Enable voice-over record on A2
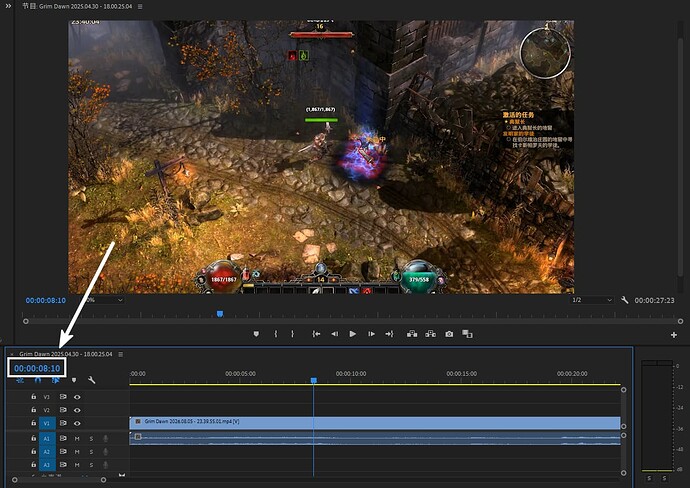690x488 pixels. tap(106, 452)
